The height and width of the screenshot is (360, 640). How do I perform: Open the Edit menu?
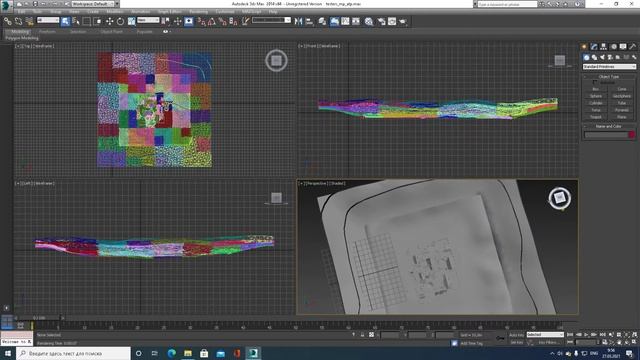[x=22, y=11]
